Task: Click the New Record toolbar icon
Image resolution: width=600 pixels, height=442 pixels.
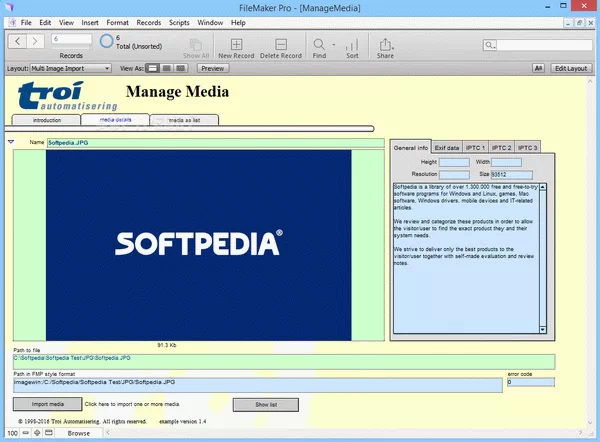Action: click(x=235, y=45)
